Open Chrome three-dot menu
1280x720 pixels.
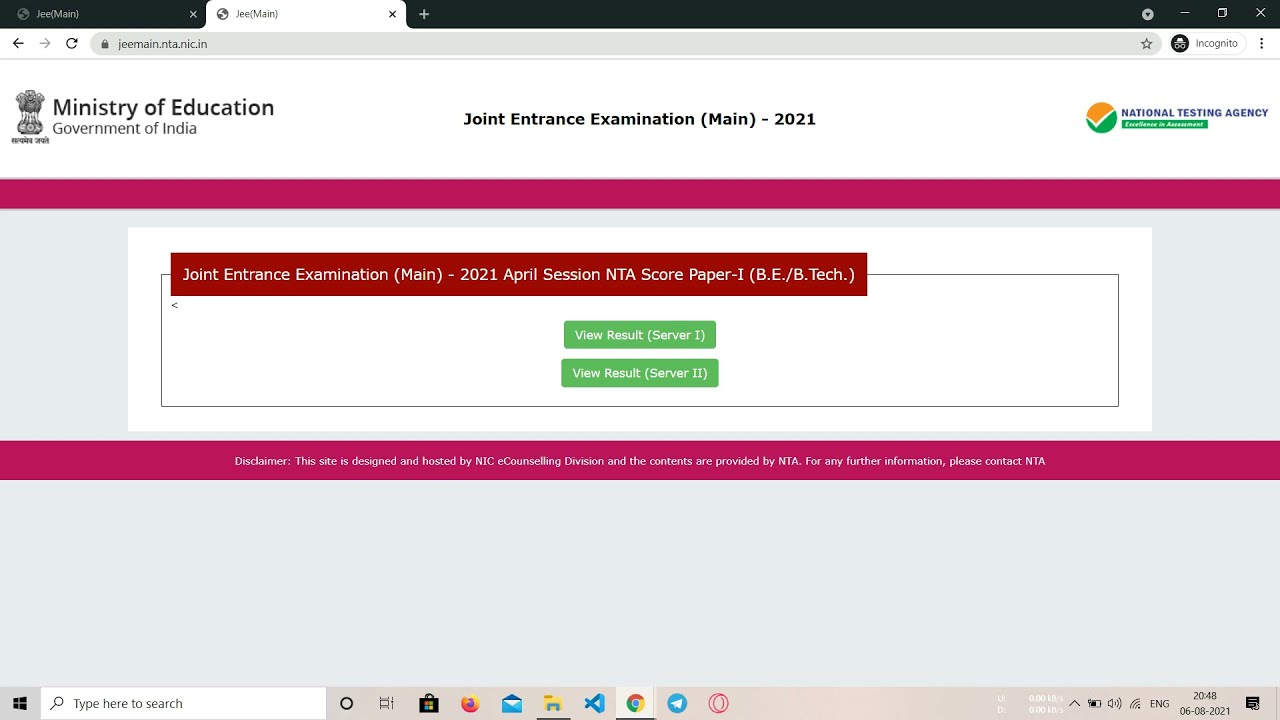(x=1262, y=43)
